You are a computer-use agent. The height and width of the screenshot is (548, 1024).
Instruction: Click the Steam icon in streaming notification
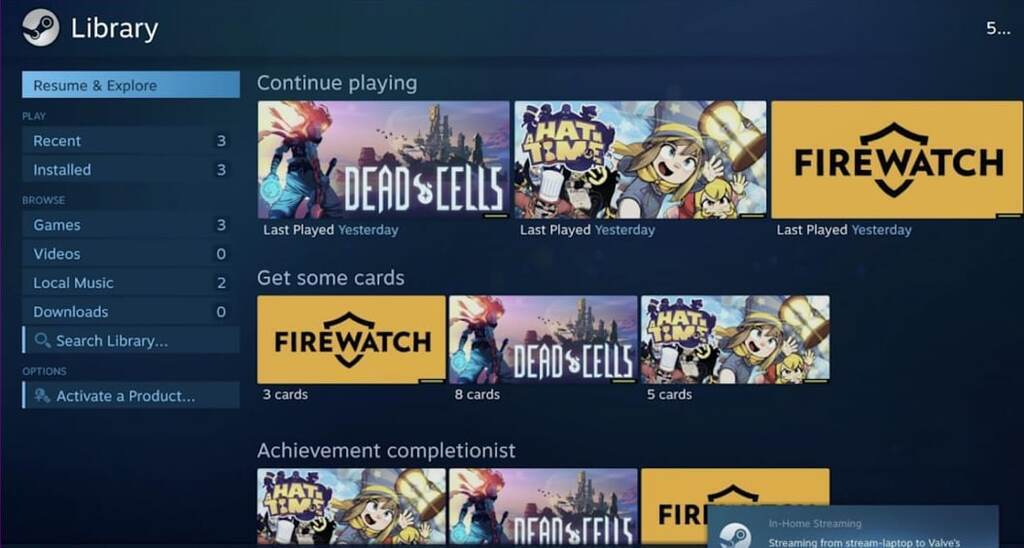pos(736,536)
